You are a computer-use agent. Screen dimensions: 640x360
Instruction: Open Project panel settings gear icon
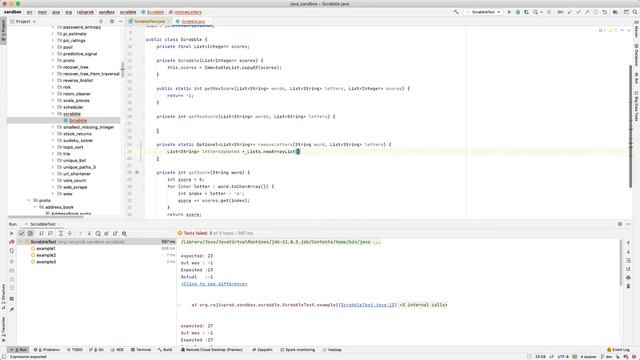pyautogui.click(x=112, y=21)
